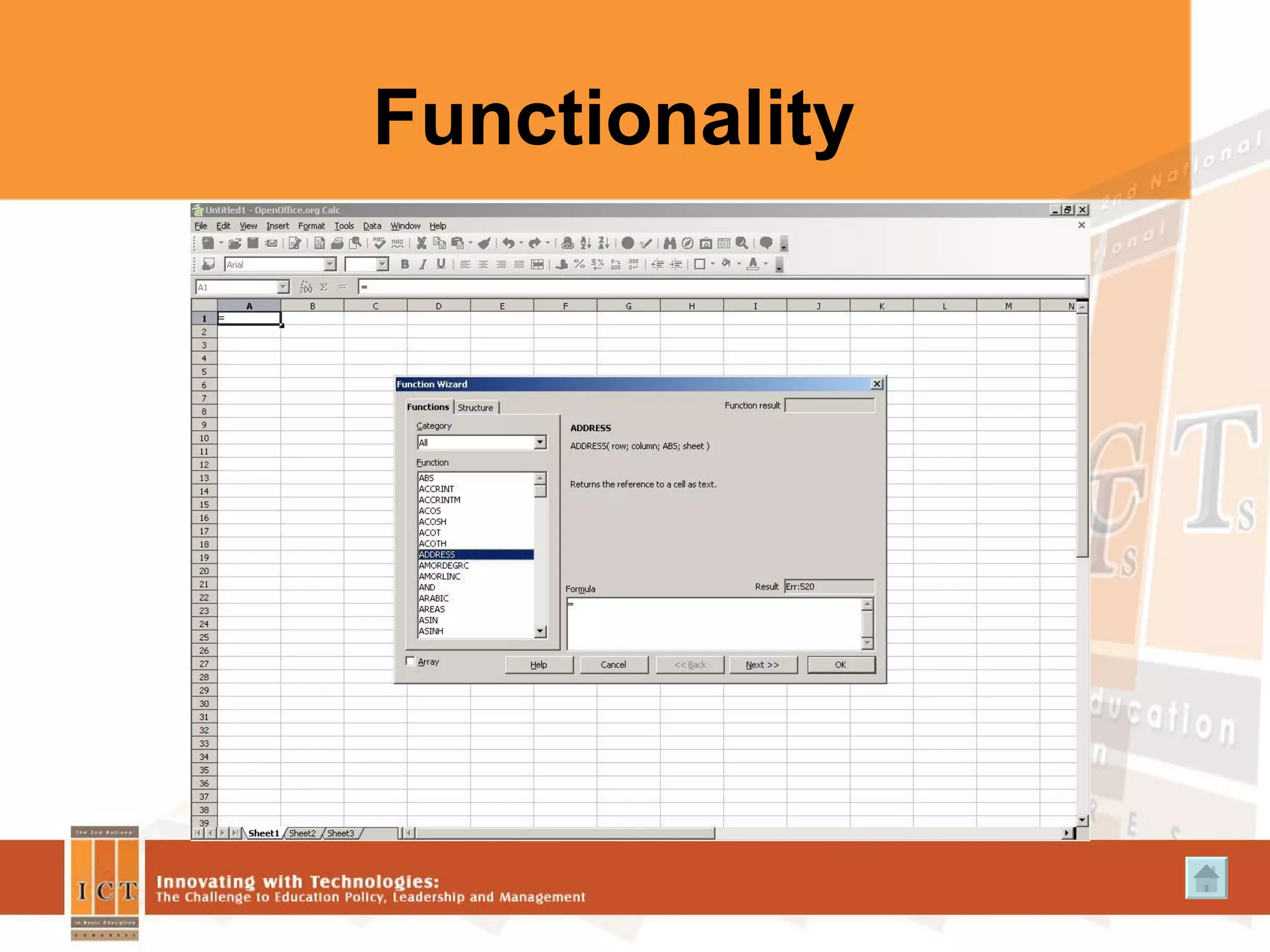Viewport: 1270px width, 952px height.
Task: Expand the Name Box cell reference dropdown
Action: pyautogui.click(x=283, y=287)
